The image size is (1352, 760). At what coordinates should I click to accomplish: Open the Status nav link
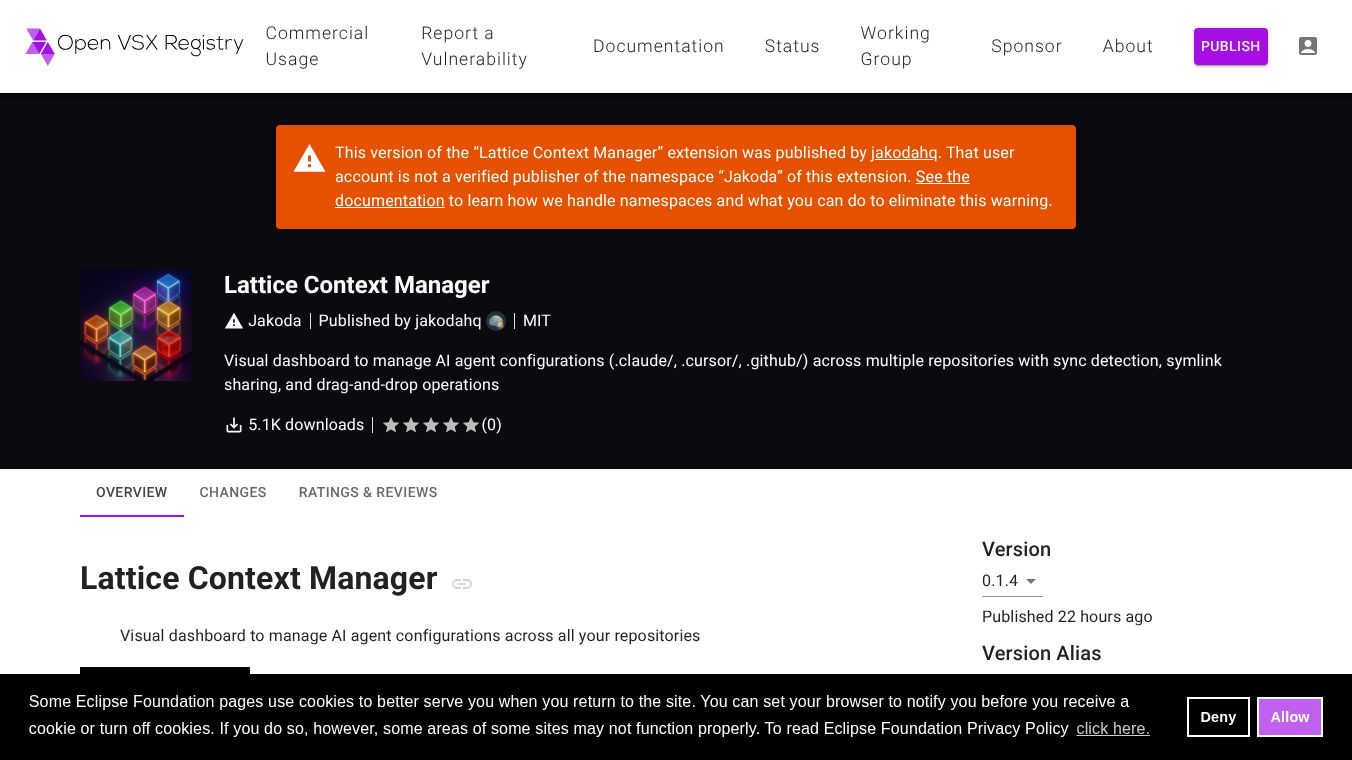[x=792, y=46]
